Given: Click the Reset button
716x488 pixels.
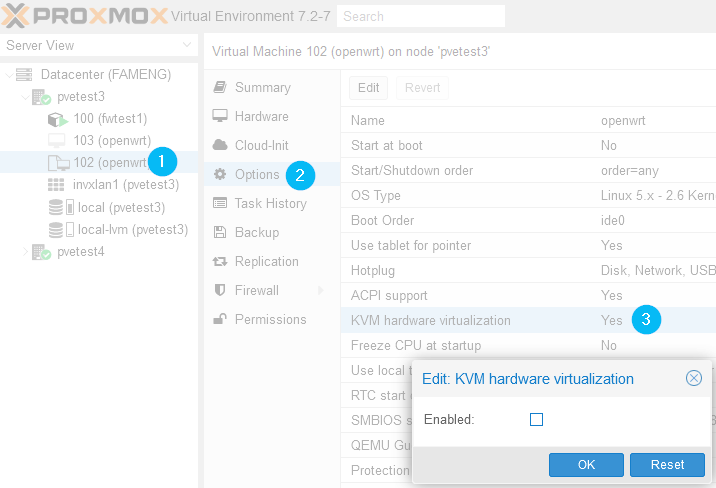Looking at the screenshot, I should point(667,465).
